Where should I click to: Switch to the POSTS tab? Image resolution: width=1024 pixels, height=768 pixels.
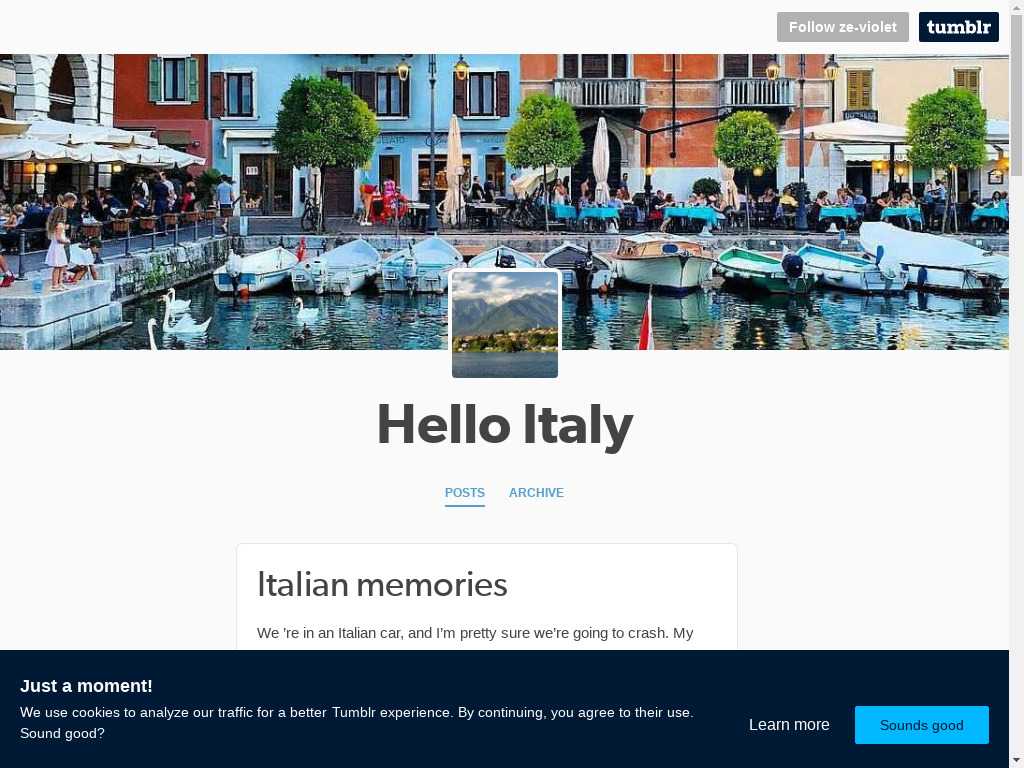tap(464, 492)
